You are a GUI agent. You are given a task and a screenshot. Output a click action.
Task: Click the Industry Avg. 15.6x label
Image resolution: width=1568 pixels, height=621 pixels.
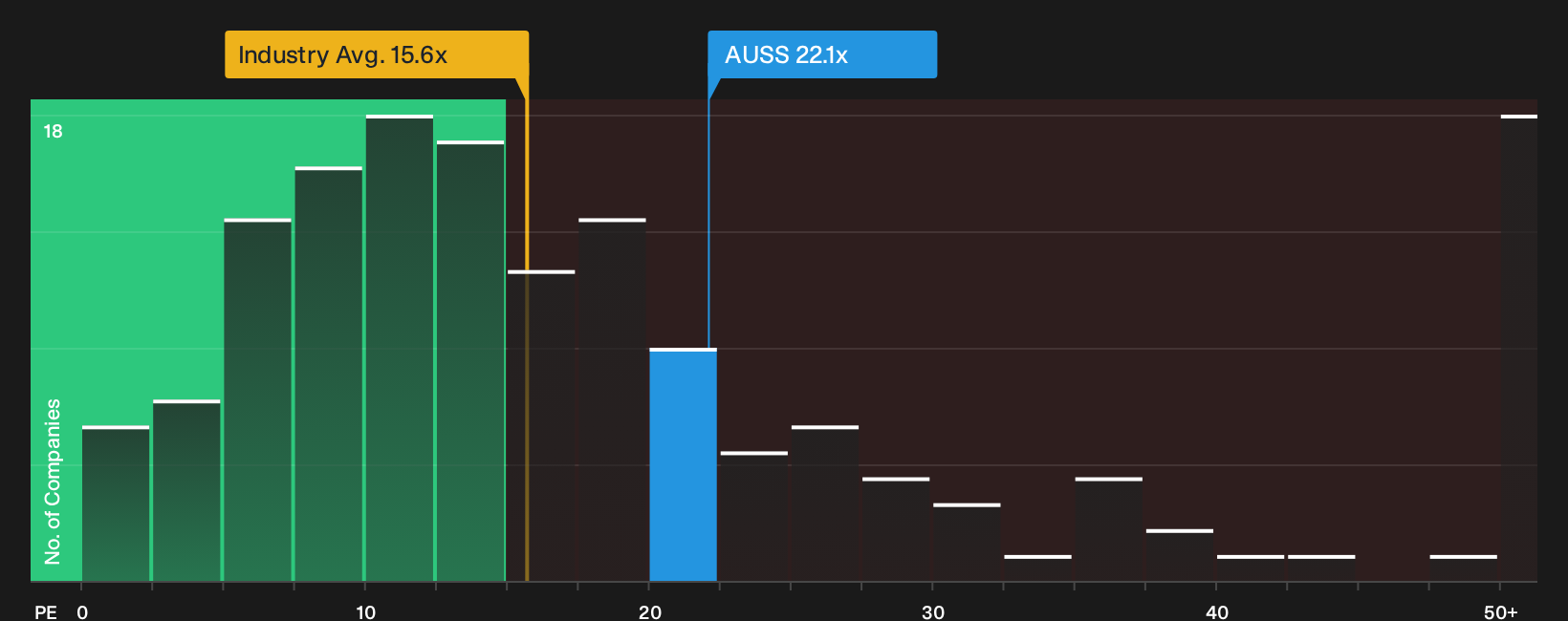coord(376,54)
